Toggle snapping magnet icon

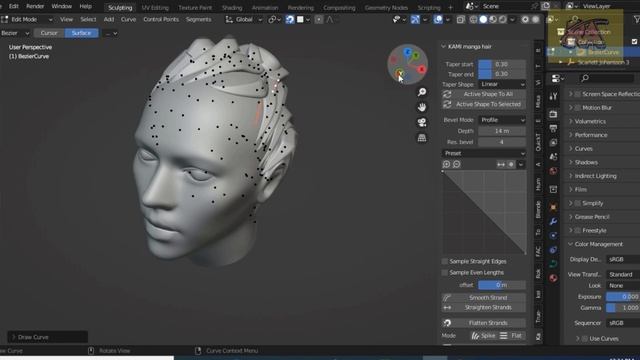click(289, 20)
